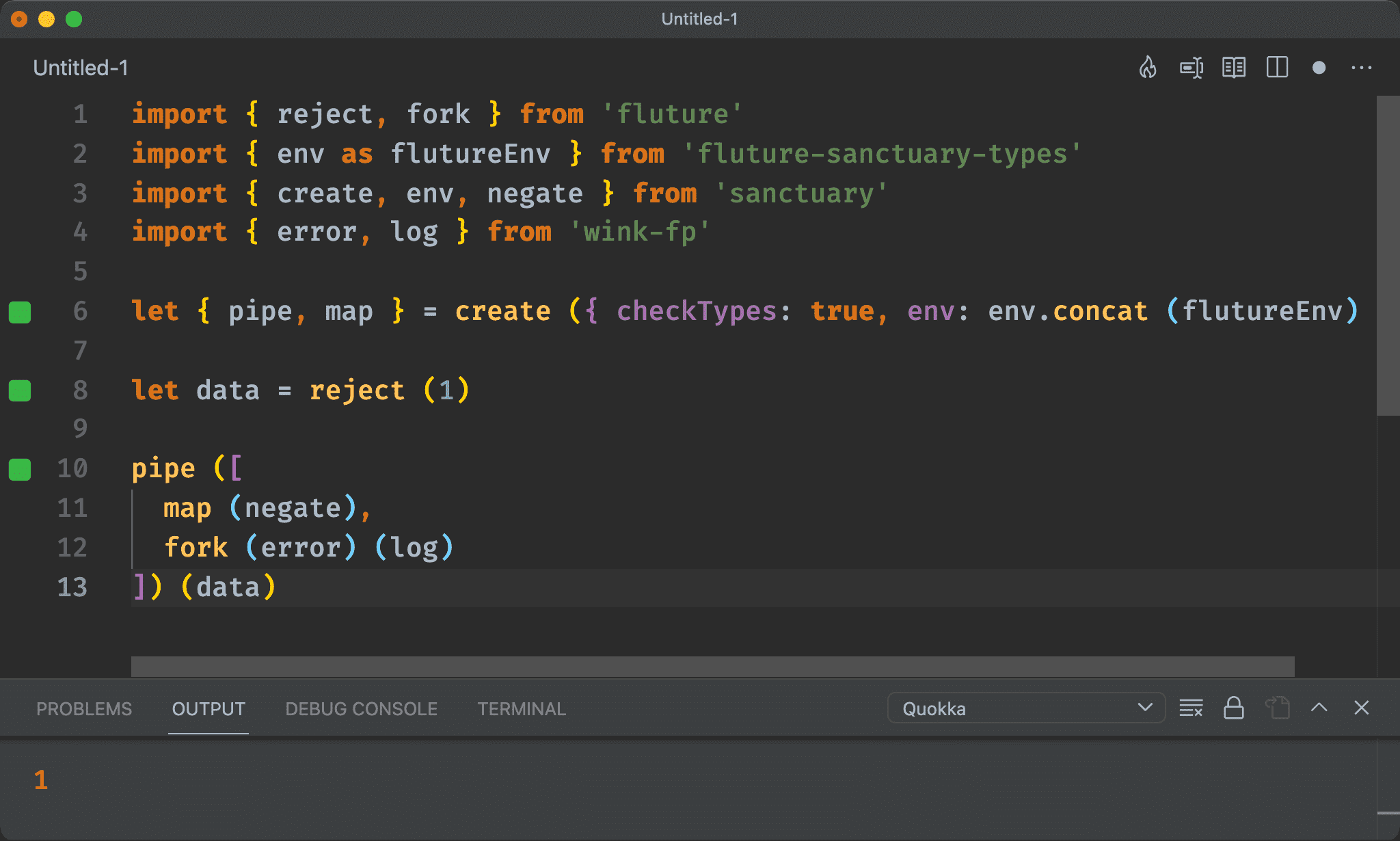The height and width of the screenshot is (841, 1400).
Task: Open the Quokka output channel dropdown
Action: click(1026, 708)
